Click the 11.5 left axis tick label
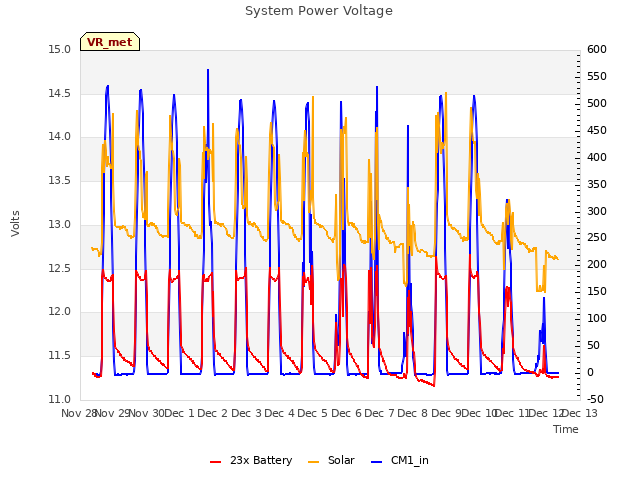640x480 pixels. (x=60, y=356)
